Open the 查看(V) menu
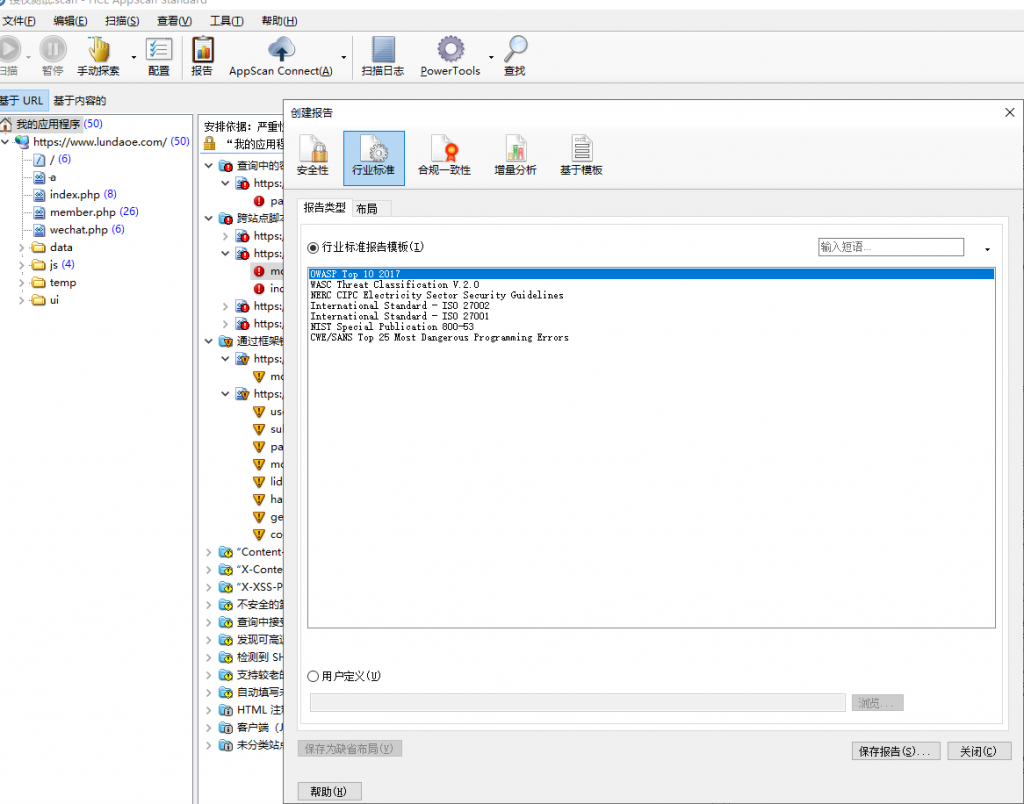The height and width of the screenshot is (804, 1024). [x=174, y=21]
